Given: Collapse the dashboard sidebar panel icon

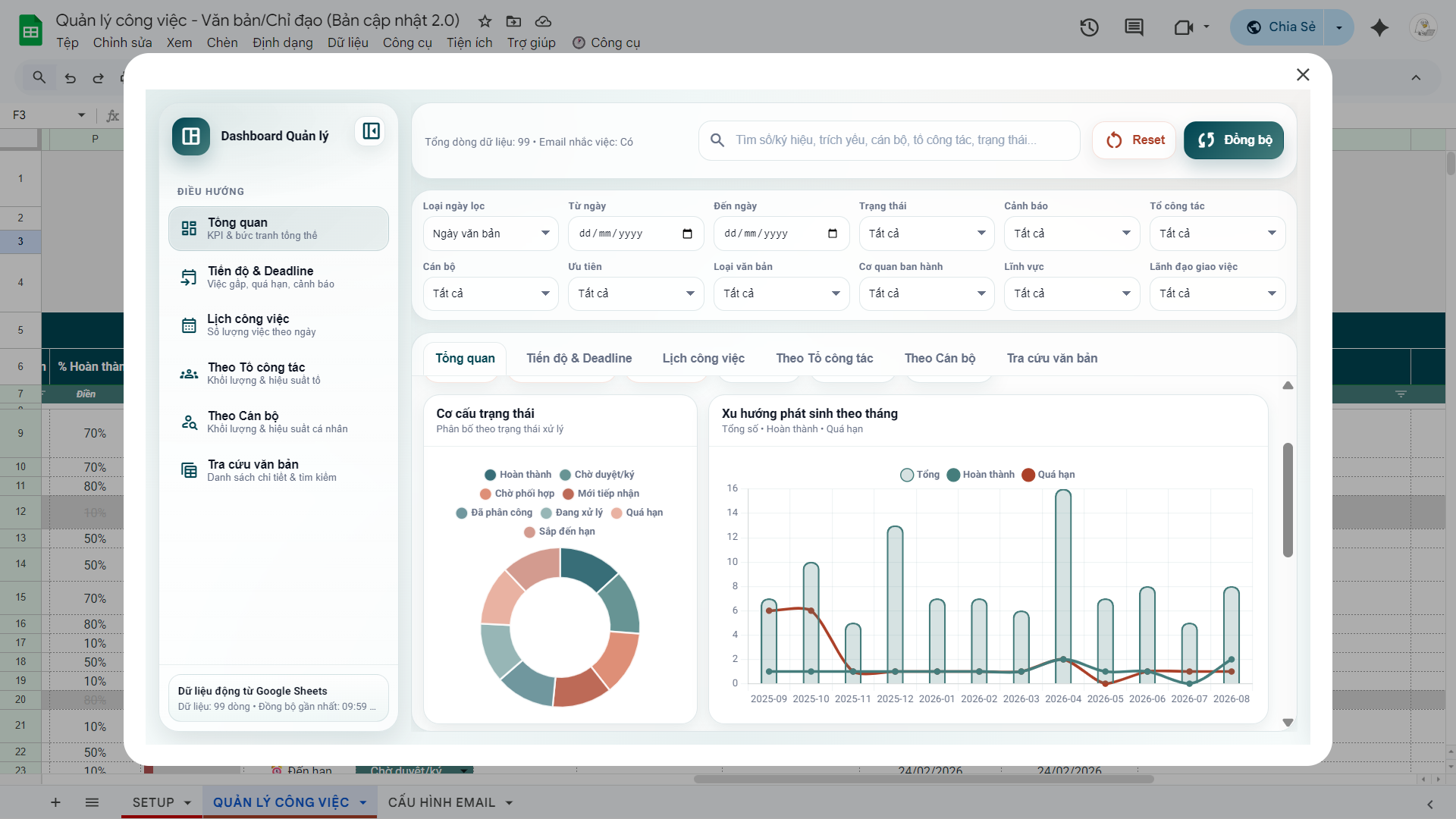Looking at the screenshot, I should click(371, 131).
